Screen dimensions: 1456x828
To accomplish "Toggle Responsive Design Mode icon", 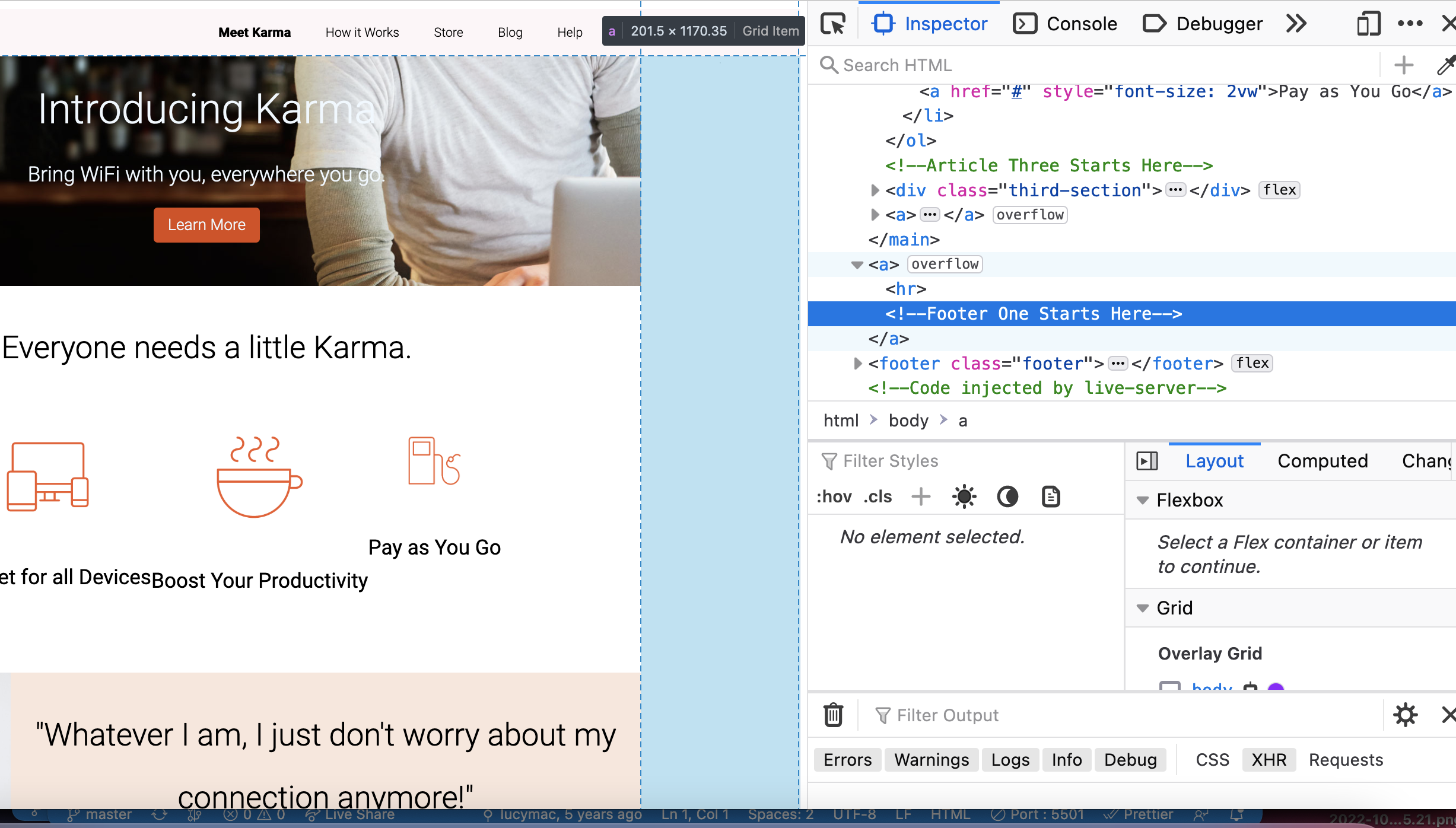I will click(1368, 24).
